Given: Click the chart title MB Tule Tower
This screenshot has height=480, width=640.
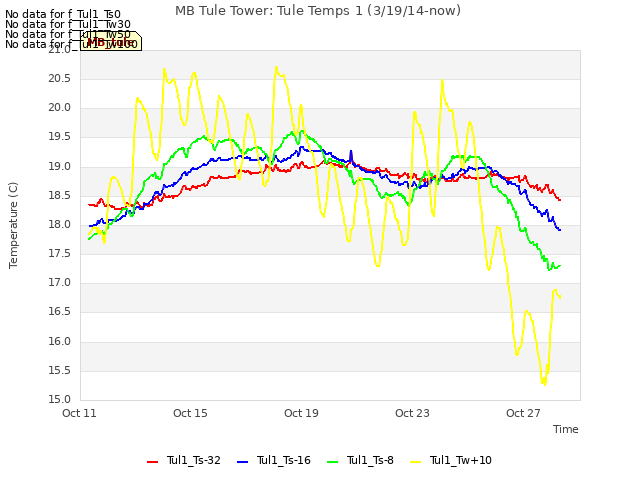Looking at the screenshot, I should [318, 11].
